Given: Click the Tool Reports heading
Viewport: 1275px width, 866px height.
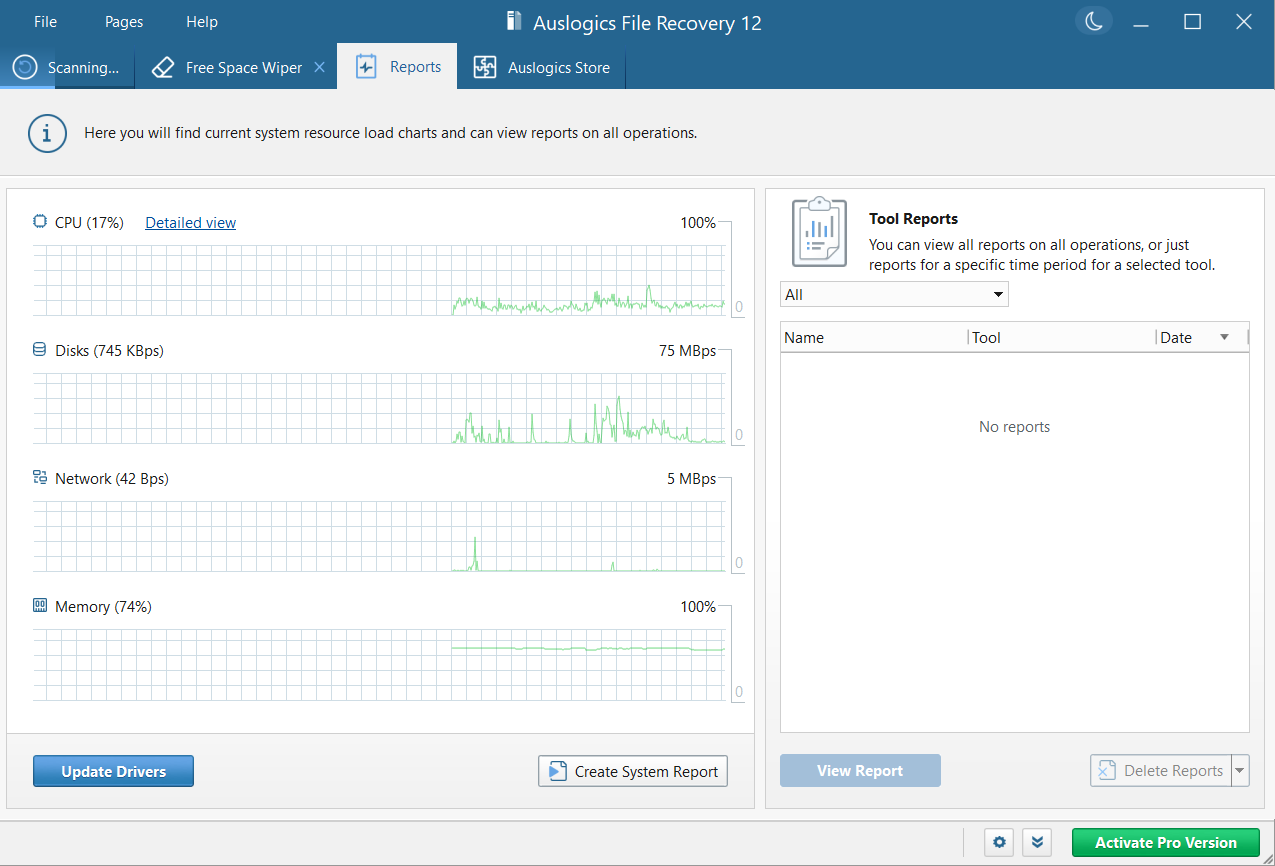Looking at the screenshot, I should pos(913,219).
